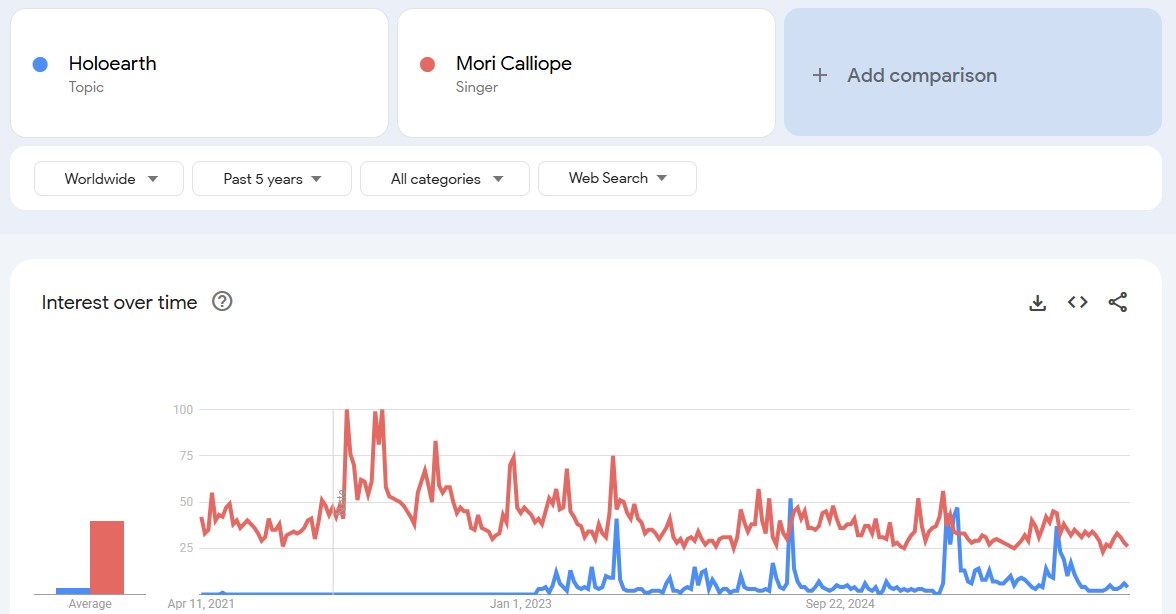Screen dimensions: 1176x614
Task: Expand the Past 5 years time filter
Action: tap(272, 179)
